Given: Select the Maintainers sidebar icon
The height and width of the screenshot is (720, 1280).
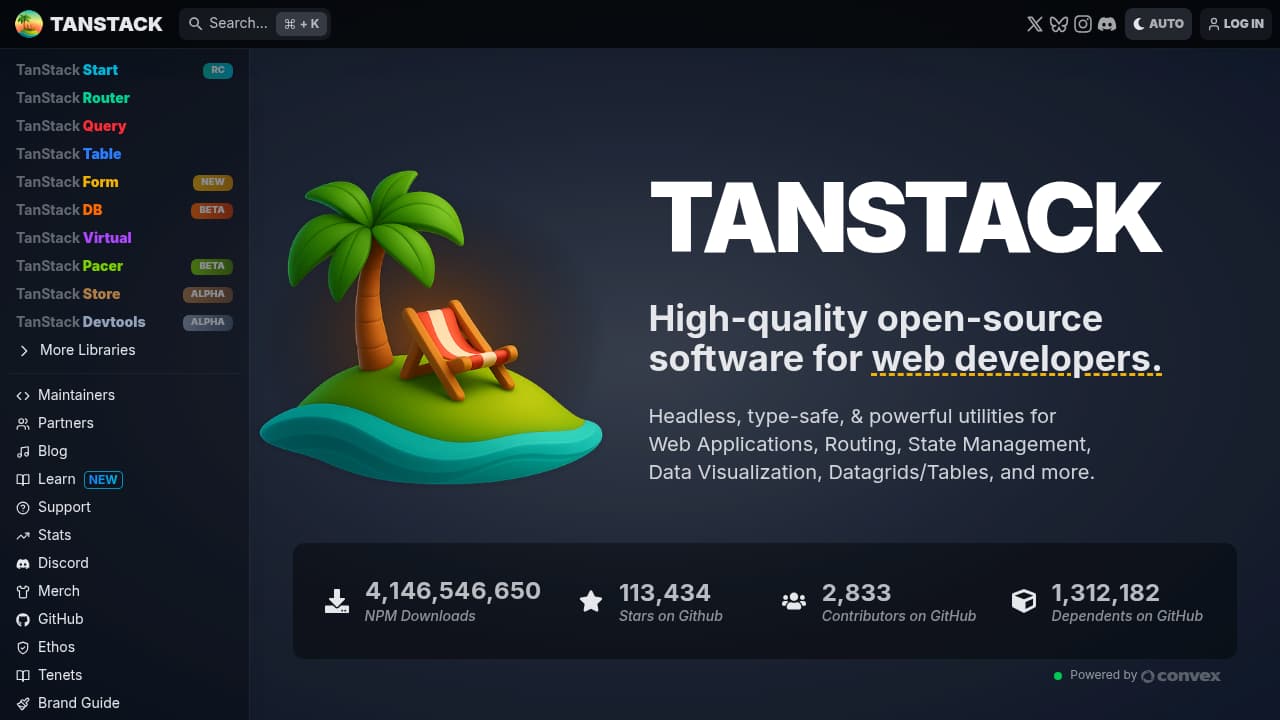Looking at the screenshot, I should click(x=22, y=395).
